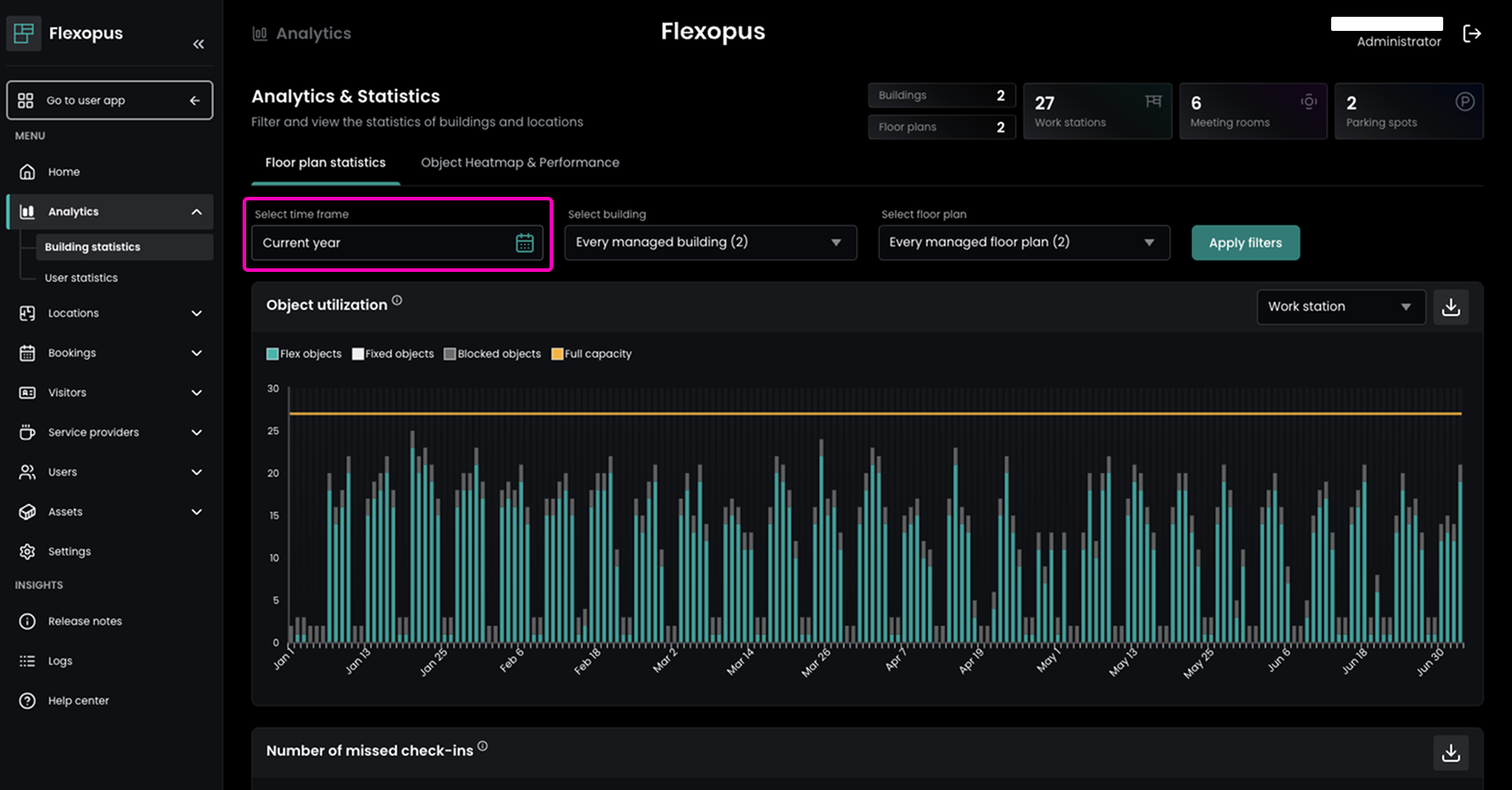This screenshot has width=1512, height=790.
Task: Open Work station object type dropdown
Action: [1340, 307]
